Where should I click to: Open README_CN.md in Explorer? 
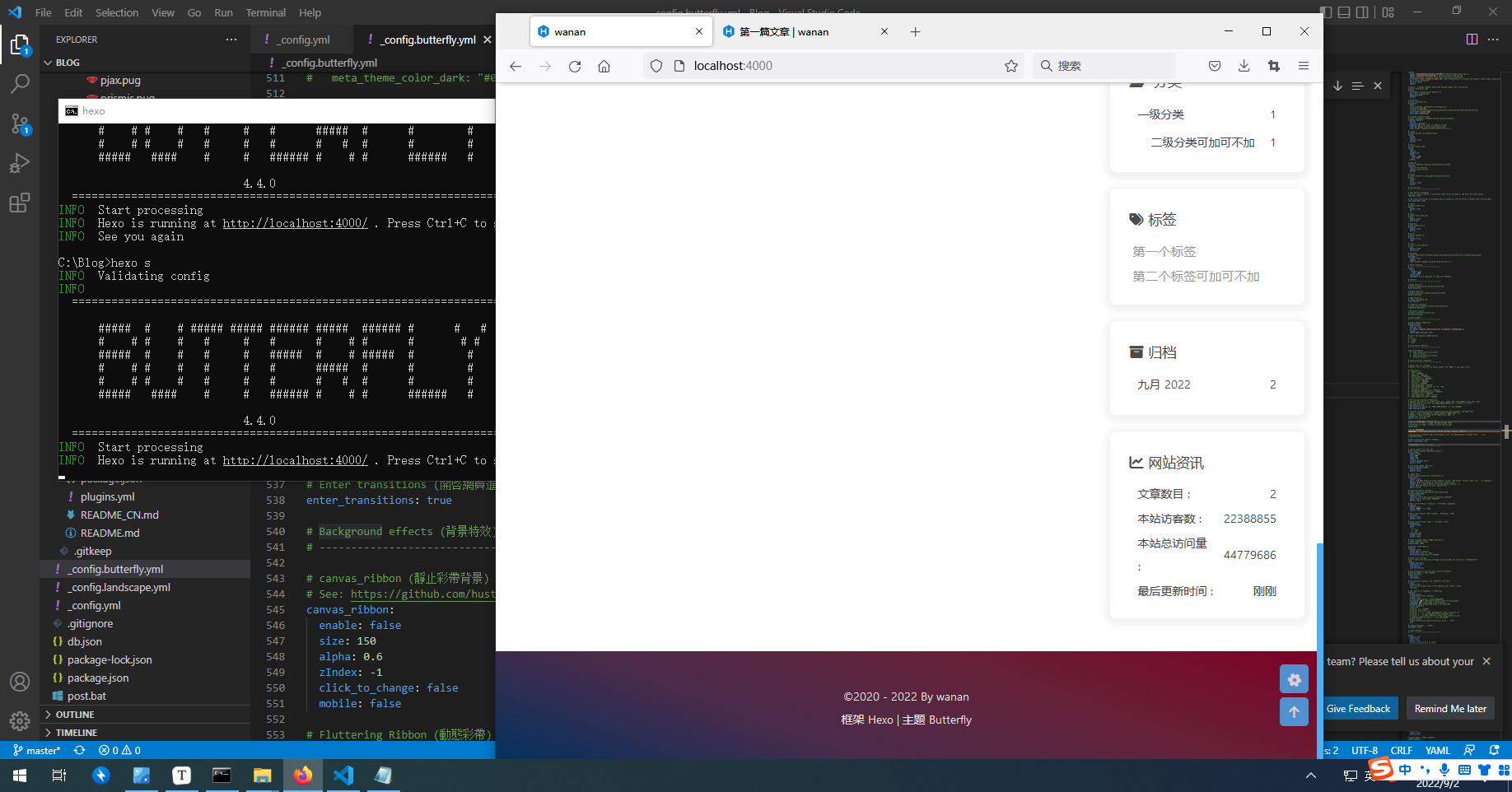point(119,515)
